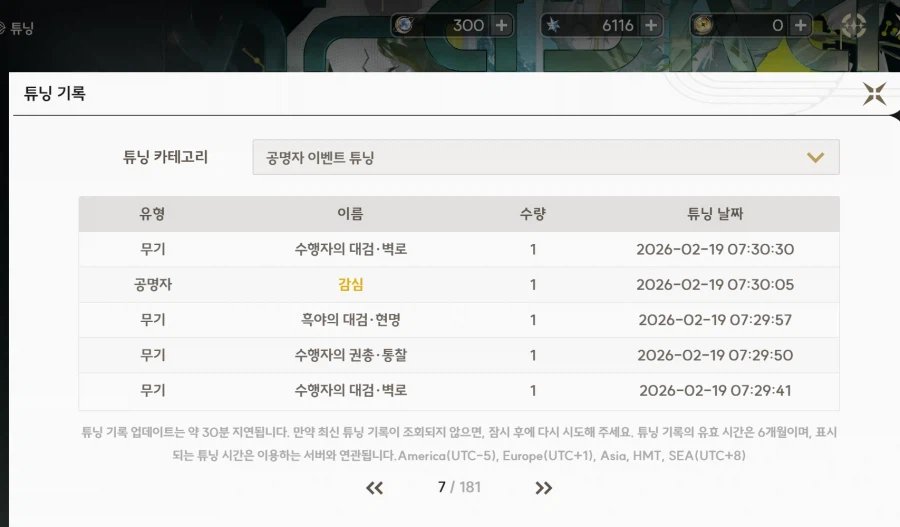This screenshot has width=900, height=527.
Task: Select the 유형 column header
Action: tap(152, 214)
